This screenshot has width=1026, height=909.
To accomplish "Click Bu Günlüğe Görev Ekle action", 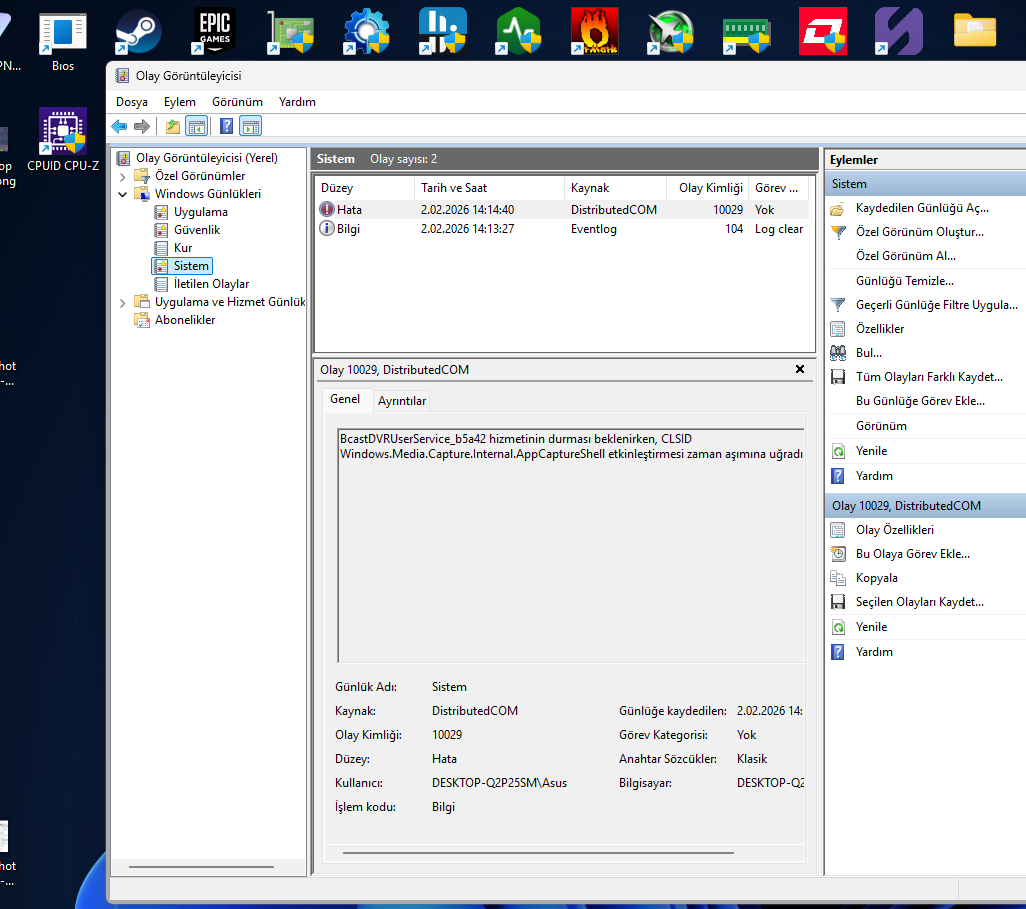I will 920,401.
